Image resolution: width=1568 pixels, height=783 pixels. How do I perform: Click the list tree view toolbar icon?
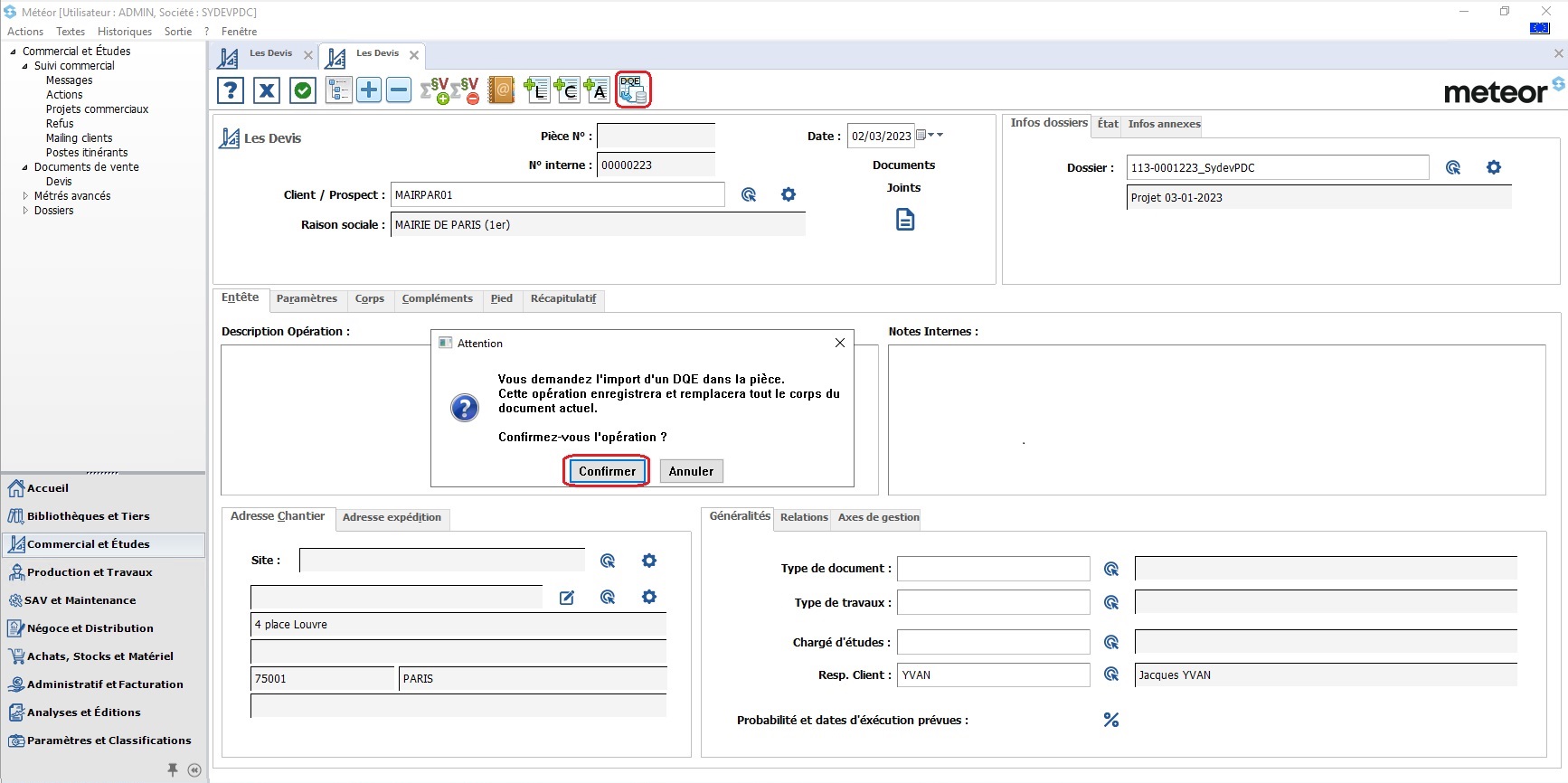[339, 90]
